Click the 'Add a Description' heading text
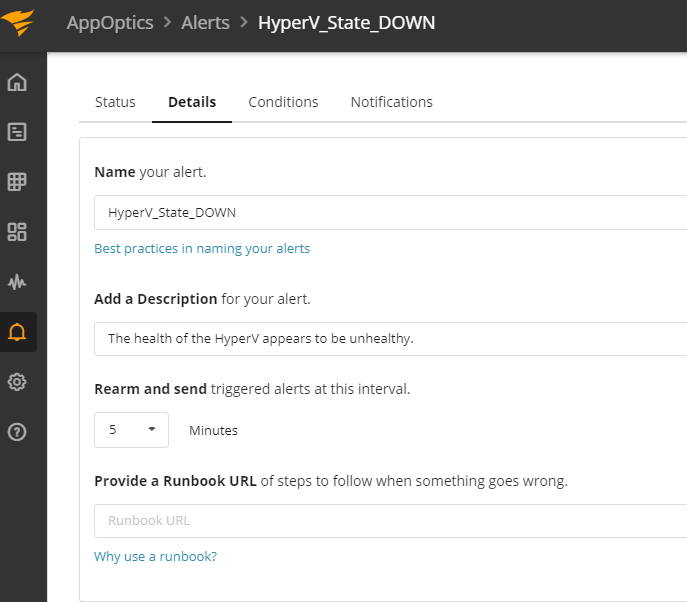The width and height of the screenshot is (687, 602). click(156, 299)
